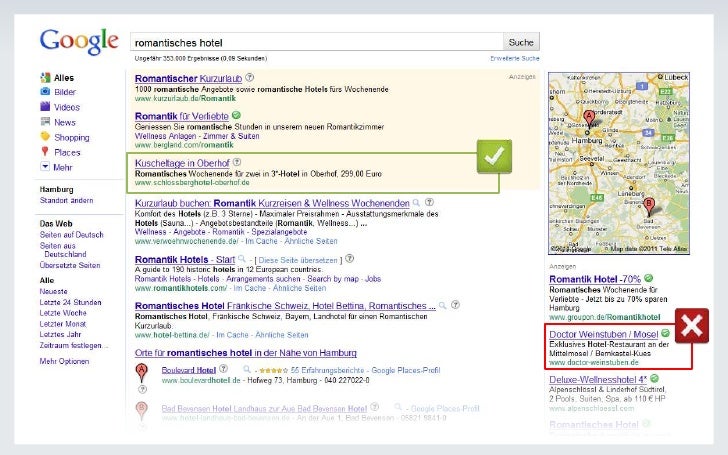The image size is (728, 455).
Task: Open the Romantik Hotels - Start result
Action: pyautogui.click(x=185, y=260)
